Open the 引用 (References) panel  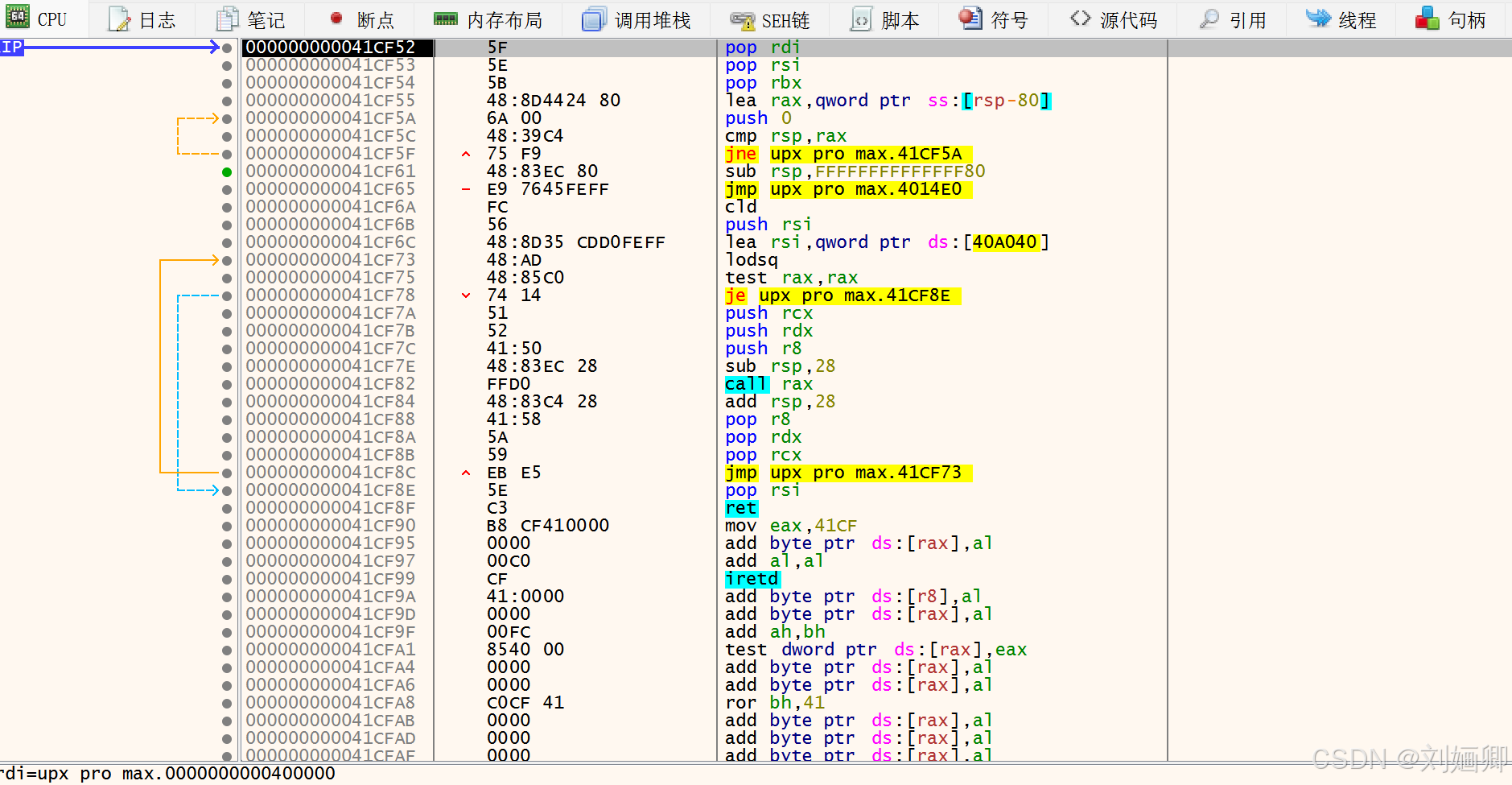[x=1232, y=19]
